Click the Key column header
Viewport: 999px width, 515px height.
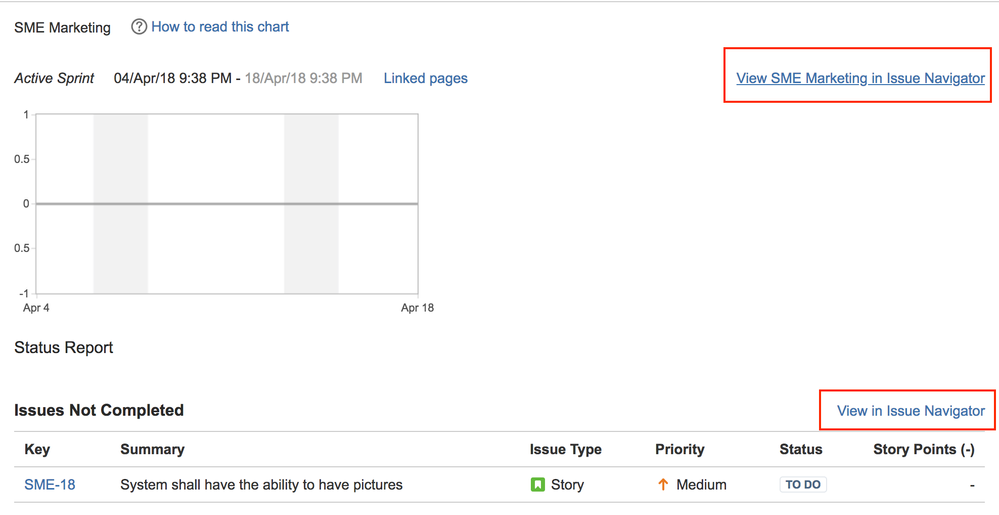pyautogui.click(x=37, y=449)
